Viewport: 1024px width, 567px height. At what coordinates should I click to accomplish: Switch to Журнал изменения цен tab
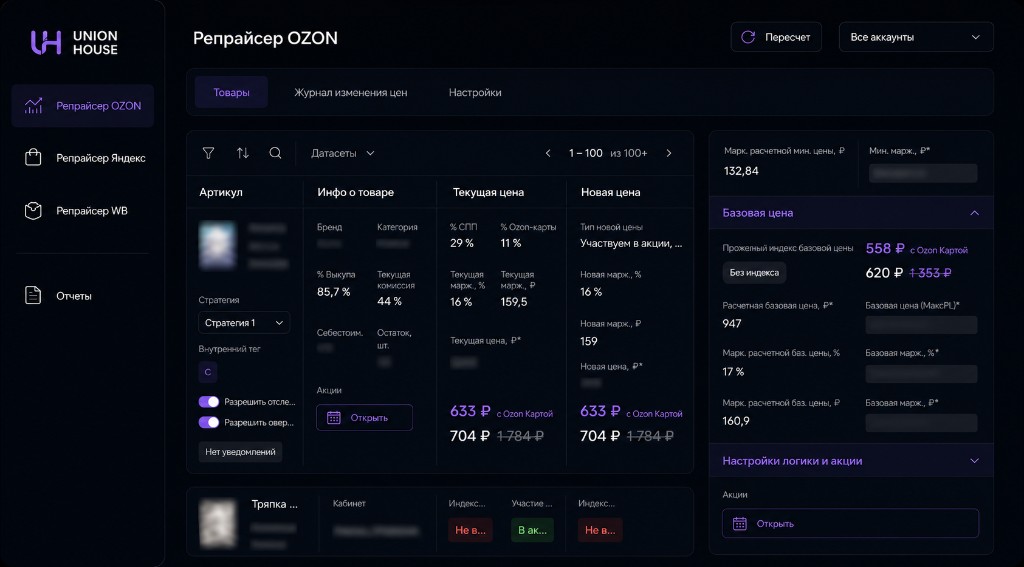(351, 92)
